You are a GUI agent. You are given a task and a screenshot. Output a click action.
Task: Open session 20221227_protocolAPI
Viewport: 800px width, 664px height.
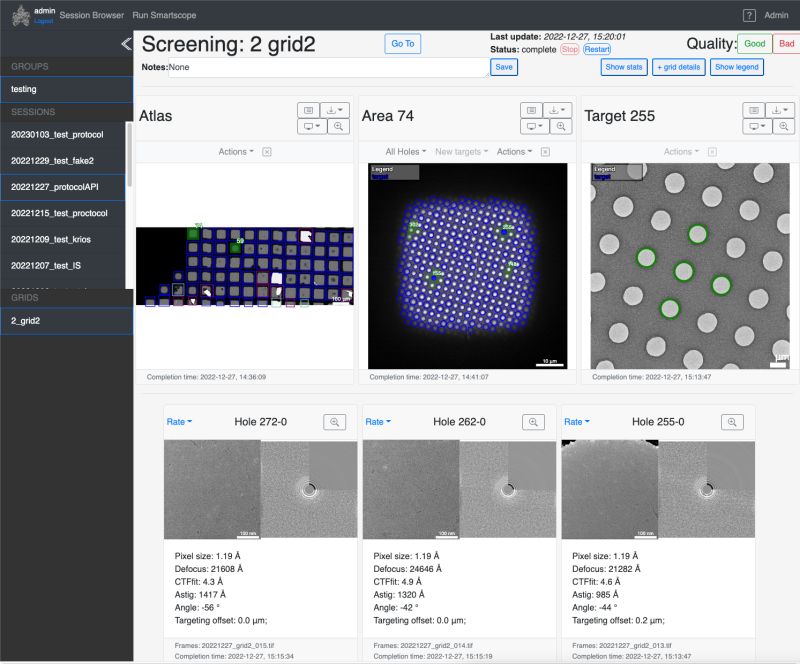point(63,187)
